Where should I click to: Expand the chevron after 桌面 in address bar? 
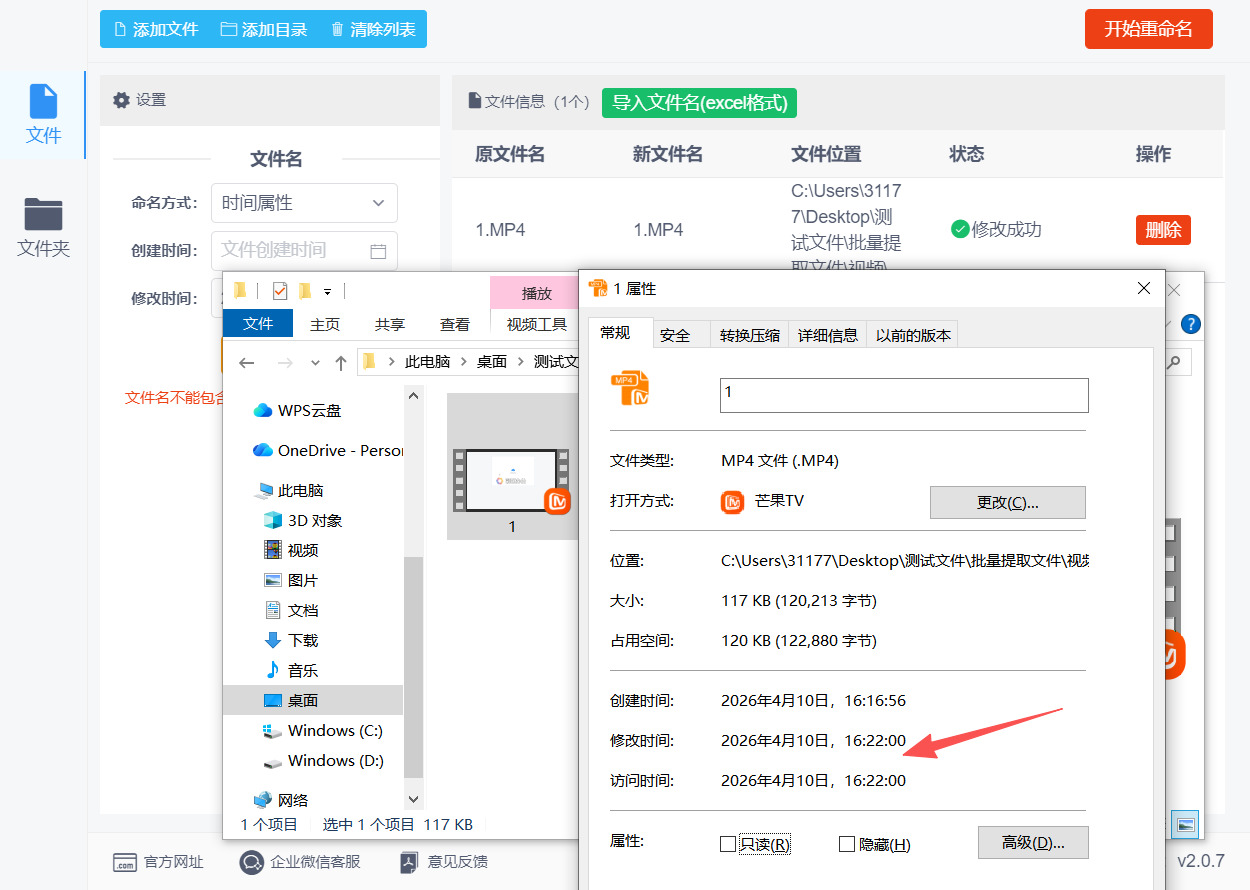coord(520,362)
